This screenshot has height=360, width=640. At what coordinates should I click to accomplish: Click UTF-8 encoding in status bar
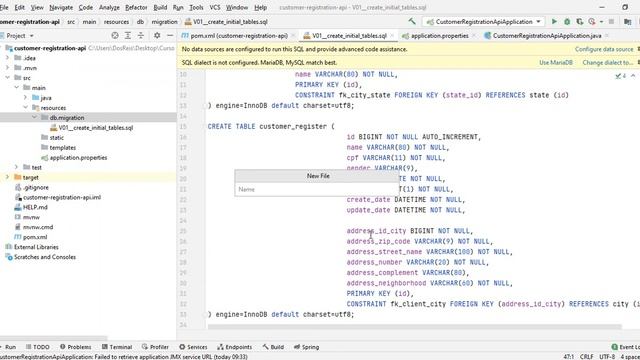click(607, 356)
